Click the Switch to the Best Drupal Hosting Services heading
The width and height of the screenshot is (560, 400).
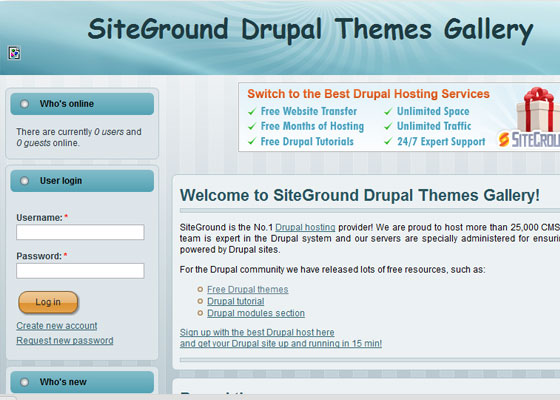[368, 94]
